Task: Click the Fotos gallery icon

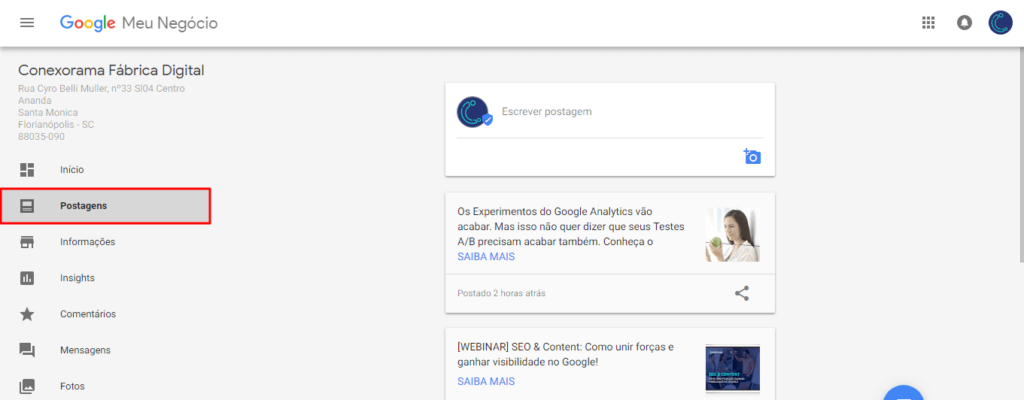Action: pyautogui.click(x=27, y=386)
